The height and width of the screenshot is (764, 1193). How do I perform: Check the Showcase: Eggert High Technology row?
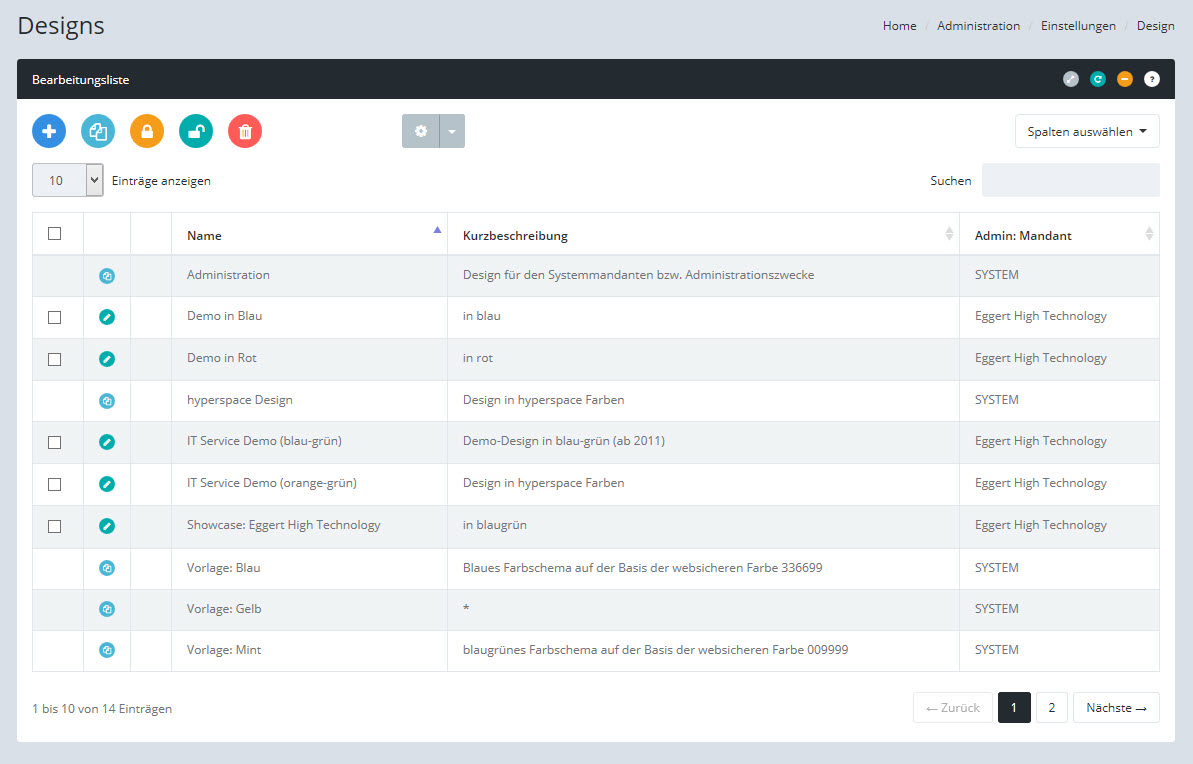coord(55,526)
